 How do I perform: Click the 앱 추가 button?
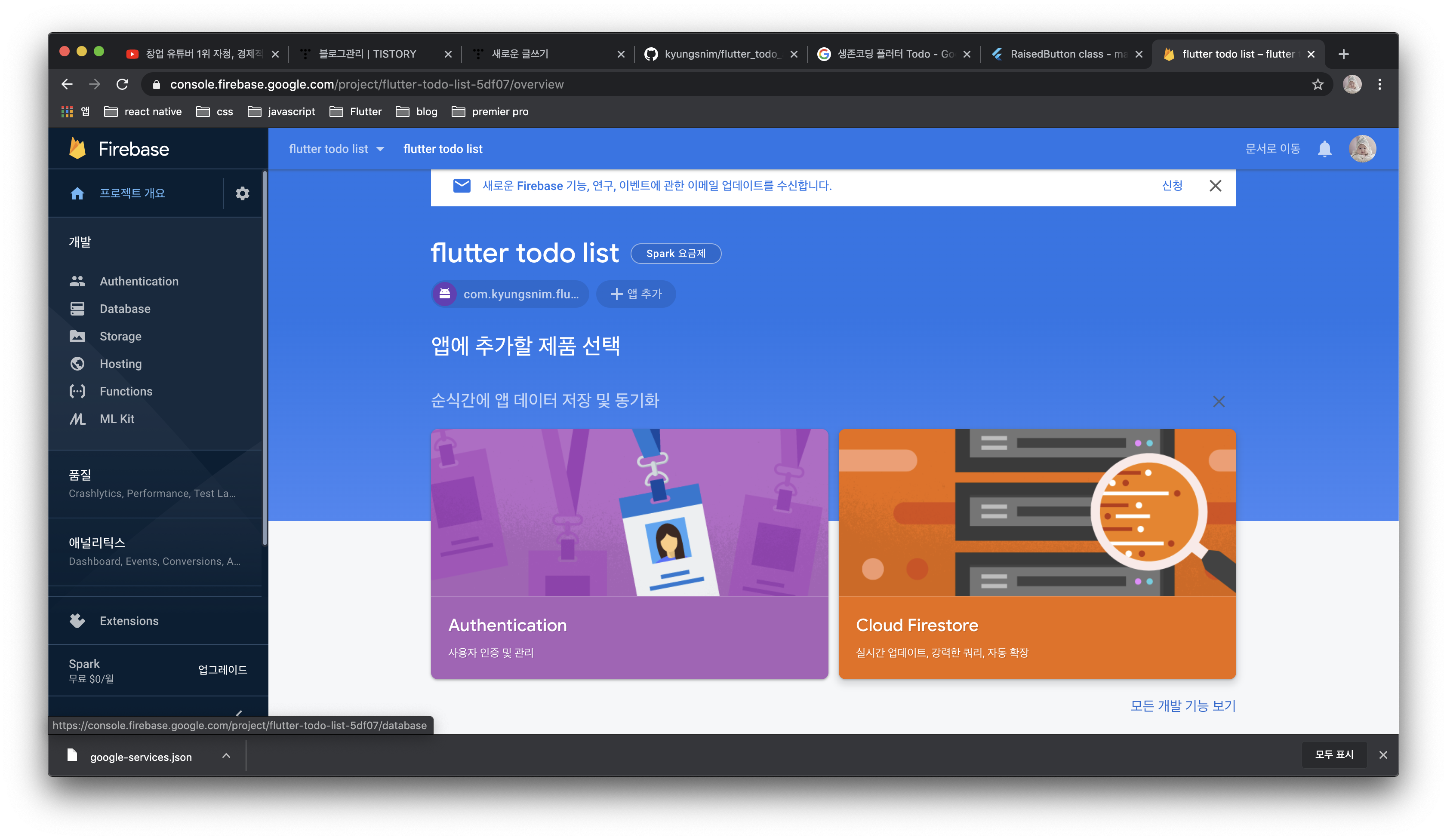636,294
